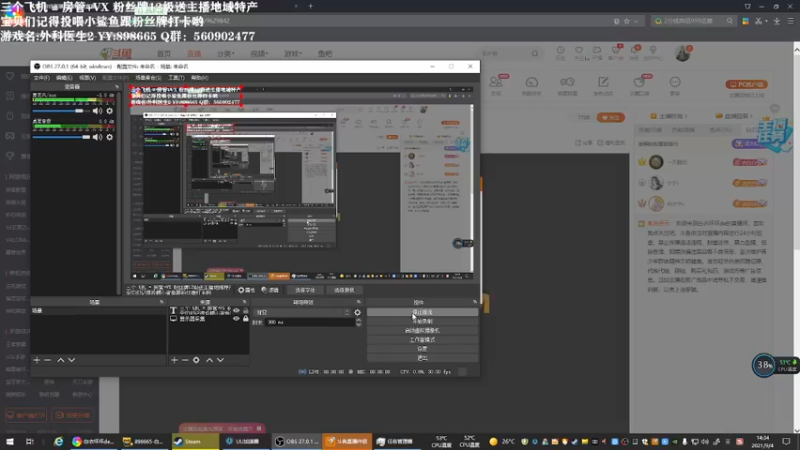Click 选择字体 select font button
This screenshot has height=450, width=800.
(305, 290)
